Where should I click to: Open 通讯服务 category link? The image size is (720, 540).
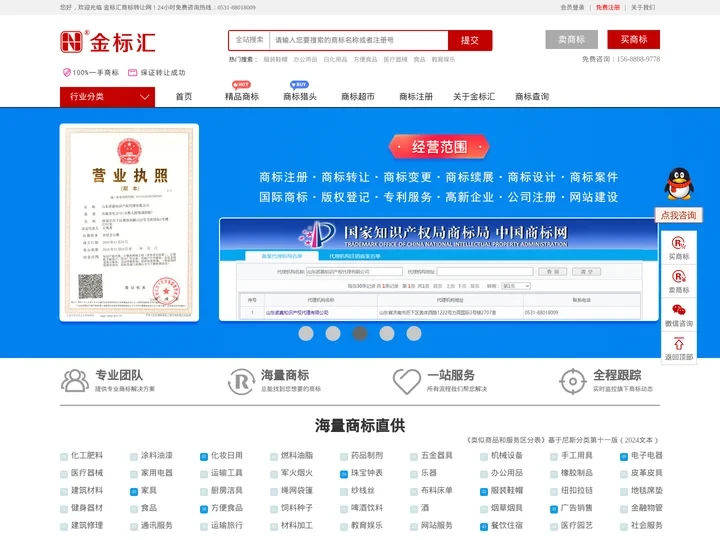point(157,525)
